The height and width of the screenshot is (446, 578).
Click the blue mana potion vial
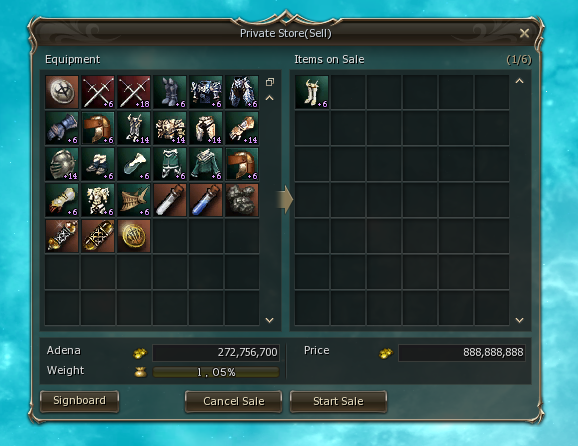[206, 200]
